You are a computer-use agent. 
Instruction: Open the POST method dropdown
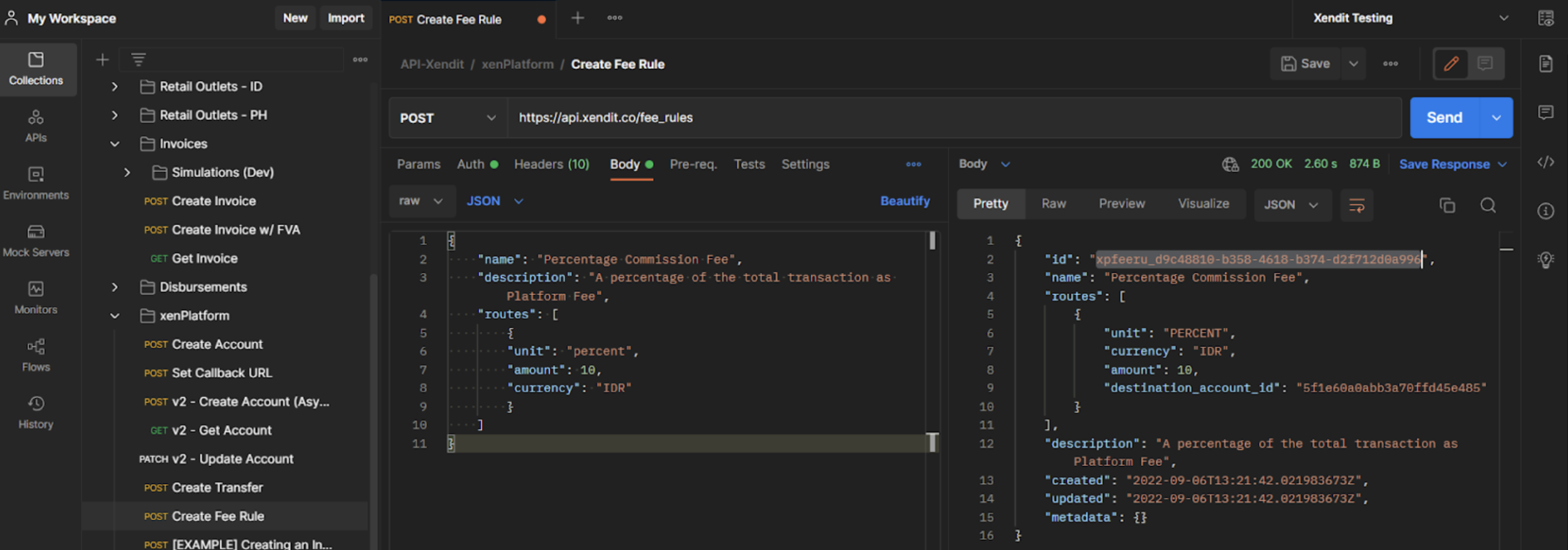[448, 118]
